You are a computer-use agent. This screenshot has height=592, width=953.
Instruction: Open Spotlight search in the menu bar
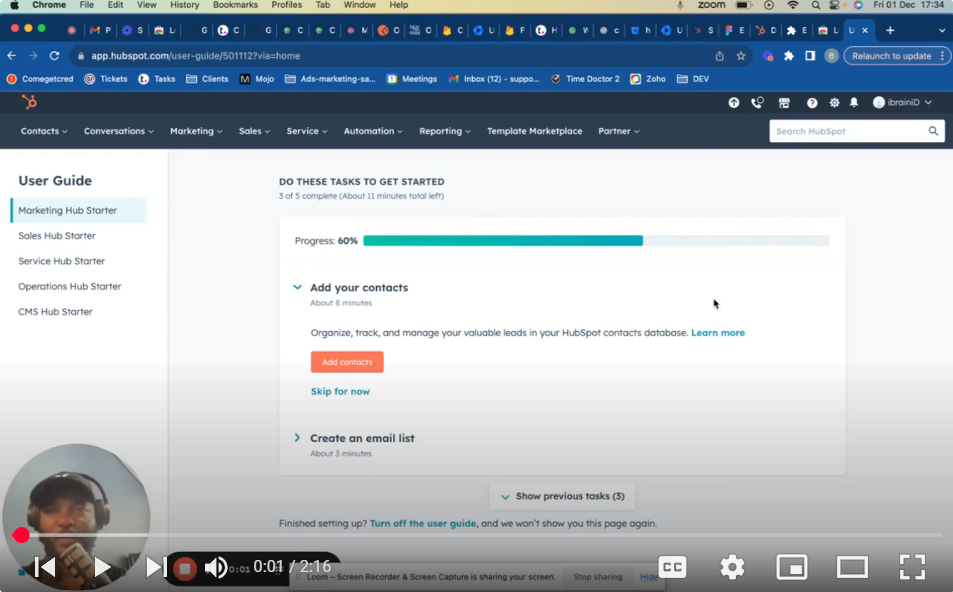pos(816,5)
